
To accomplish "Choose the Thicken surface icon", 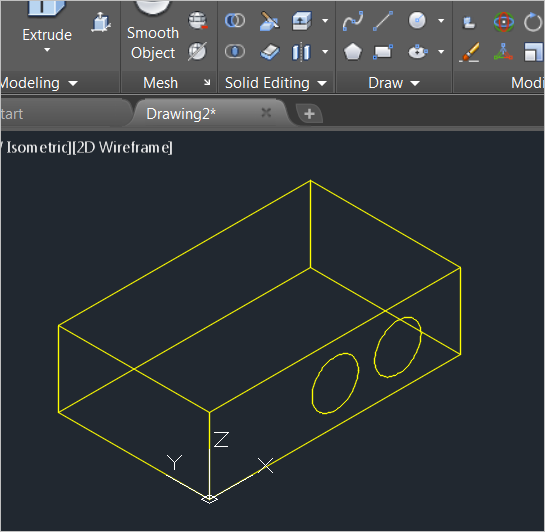I will pos(269,52).
